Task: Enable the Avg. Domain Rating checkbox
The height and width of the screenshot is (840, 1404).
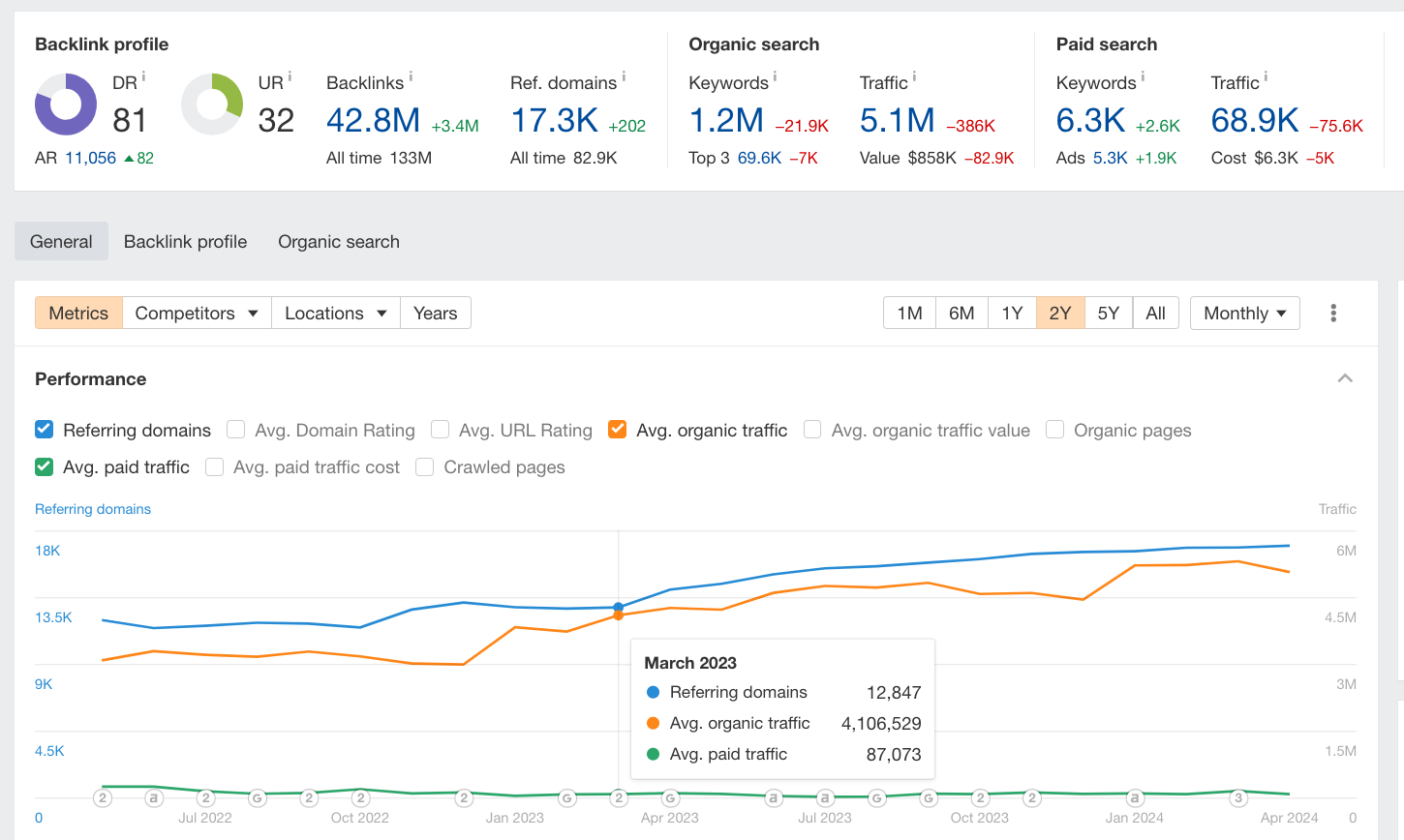Action: coord(235,430)
